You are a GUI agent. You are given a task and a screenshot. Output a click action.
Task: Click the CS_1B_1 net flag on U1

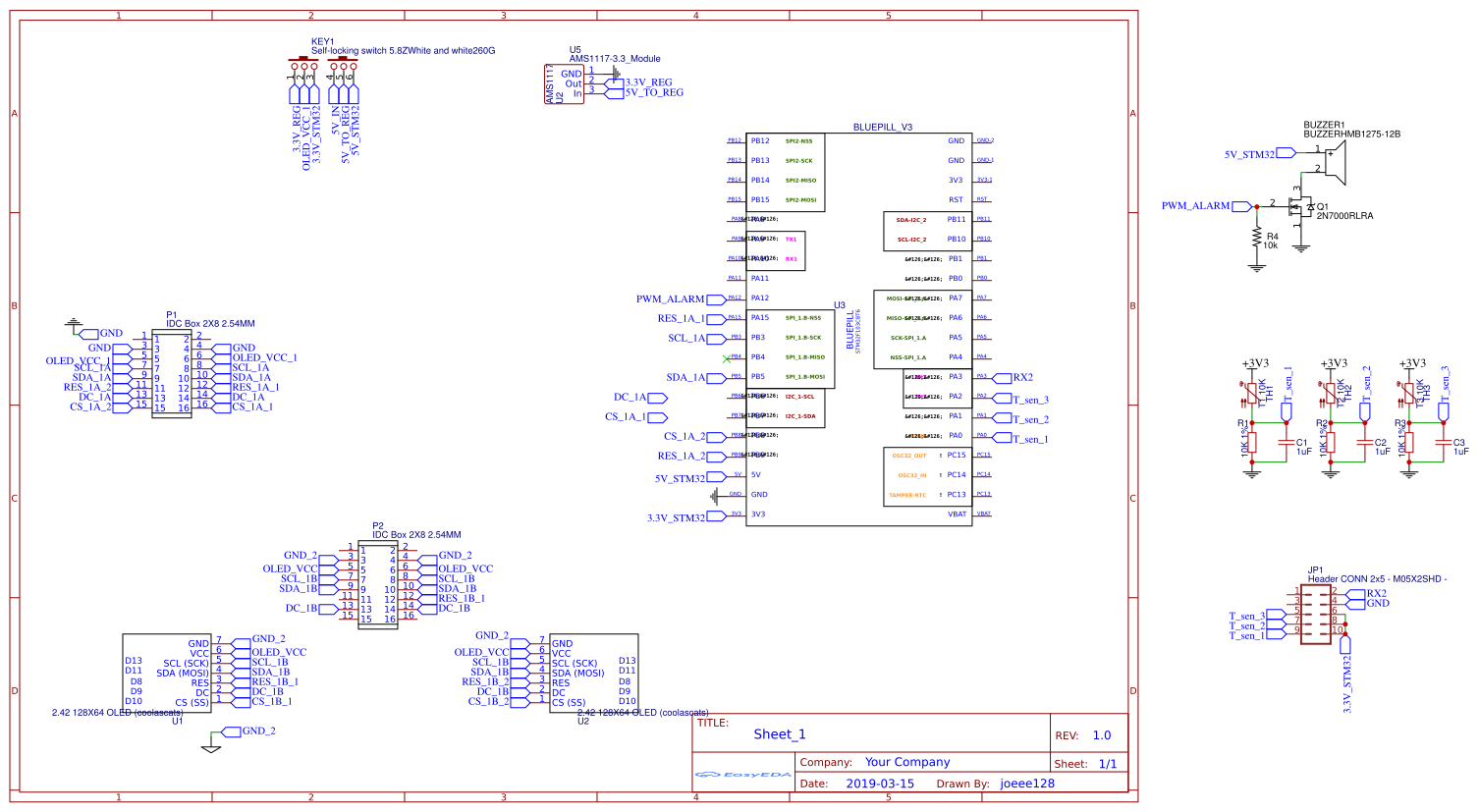point(261,702)
